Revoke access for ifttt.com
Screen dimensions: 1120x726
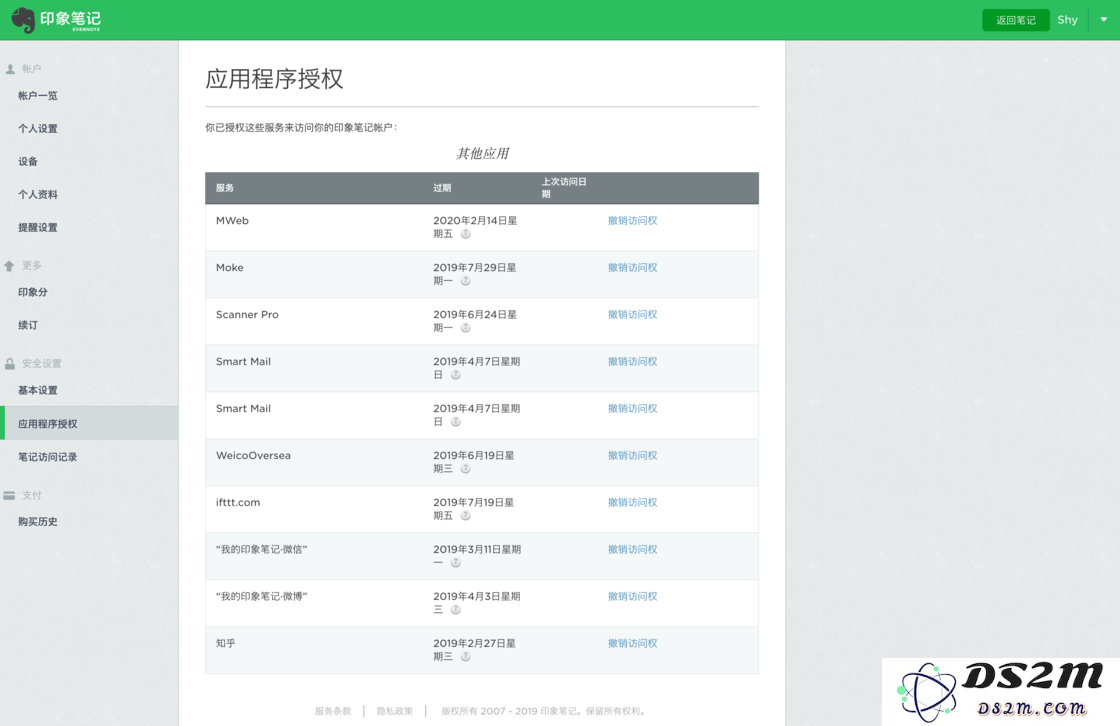[x=632, y=502]
